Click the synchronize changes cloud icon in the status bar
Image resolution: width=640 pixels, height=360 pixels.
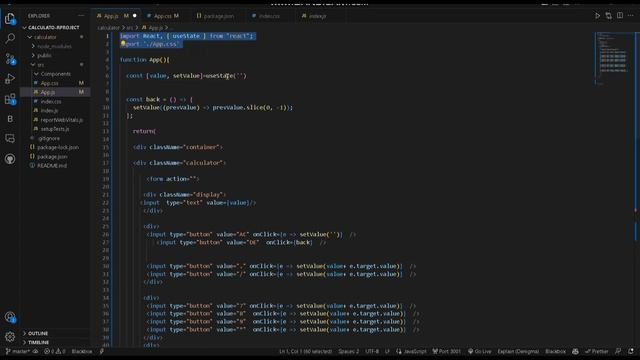pyautogui.click(x=36, y=351)
